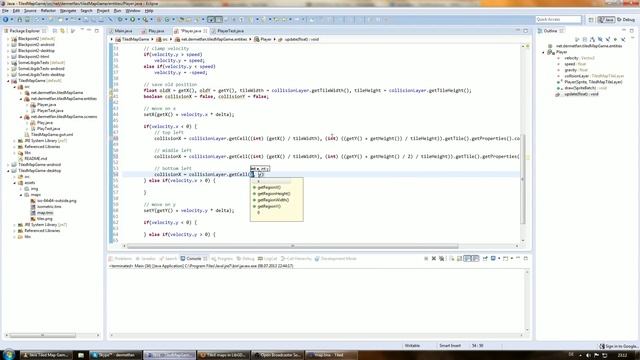Choose getRegionHeight() from autocomplete list

click(x=274, y=194)
